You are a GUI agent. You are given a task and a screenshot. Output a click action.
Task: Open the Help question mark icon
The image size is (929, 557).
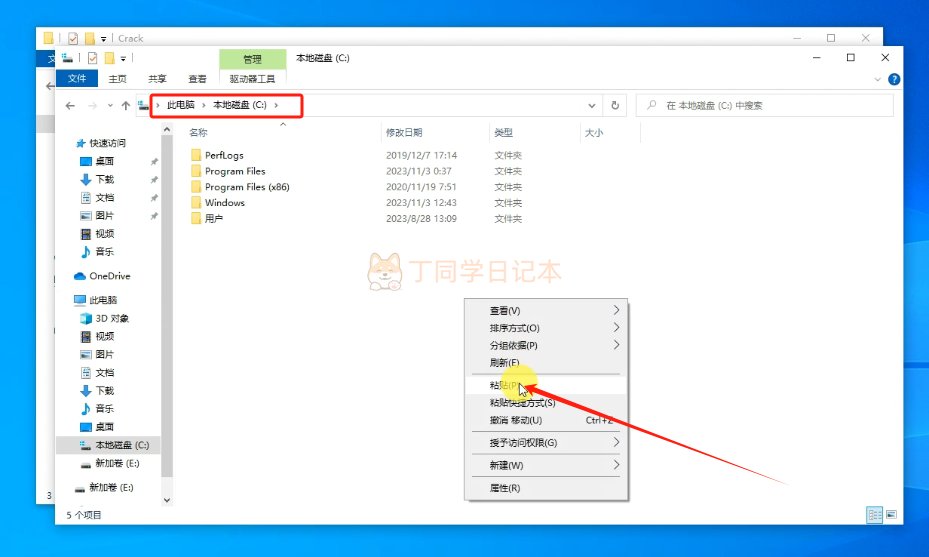click(894, 79)
